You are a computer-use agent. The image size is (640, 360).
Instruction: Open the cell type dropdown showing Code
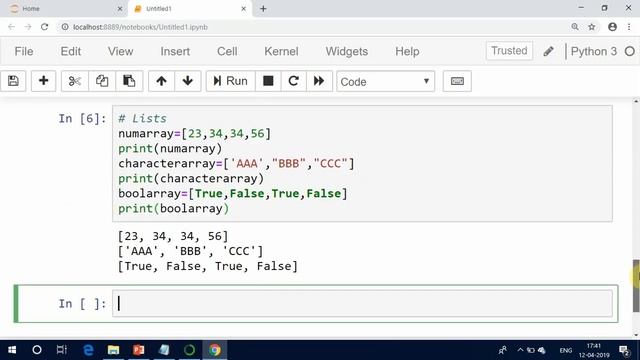pos(385,81)
